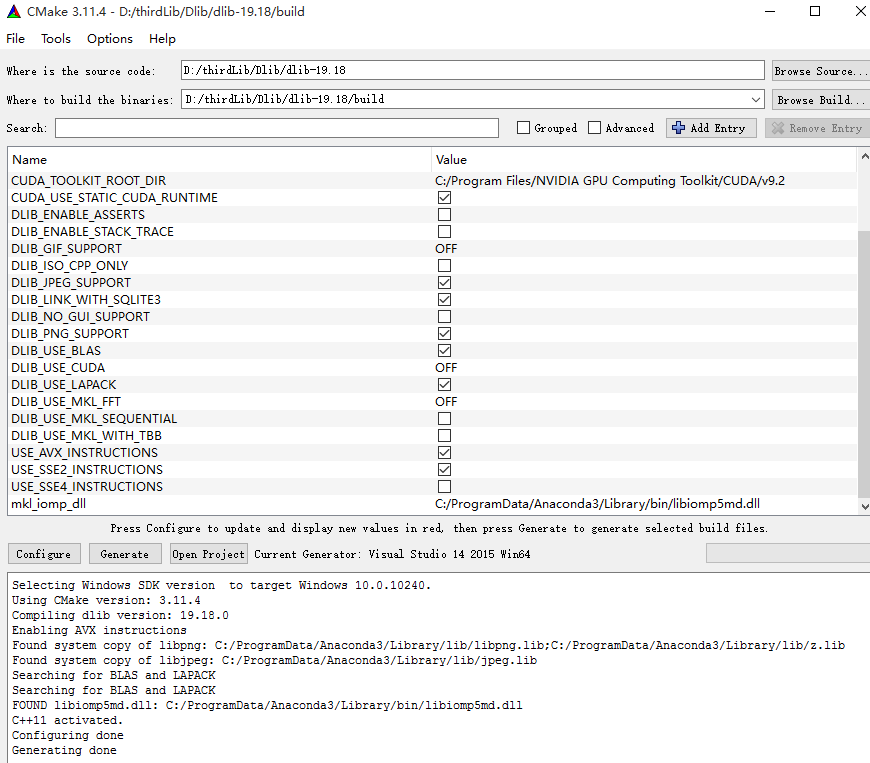The height and width of the screenshot is (763, 870).
Task: Expand the build binaries path dropdown
Action: pos(755,100)
